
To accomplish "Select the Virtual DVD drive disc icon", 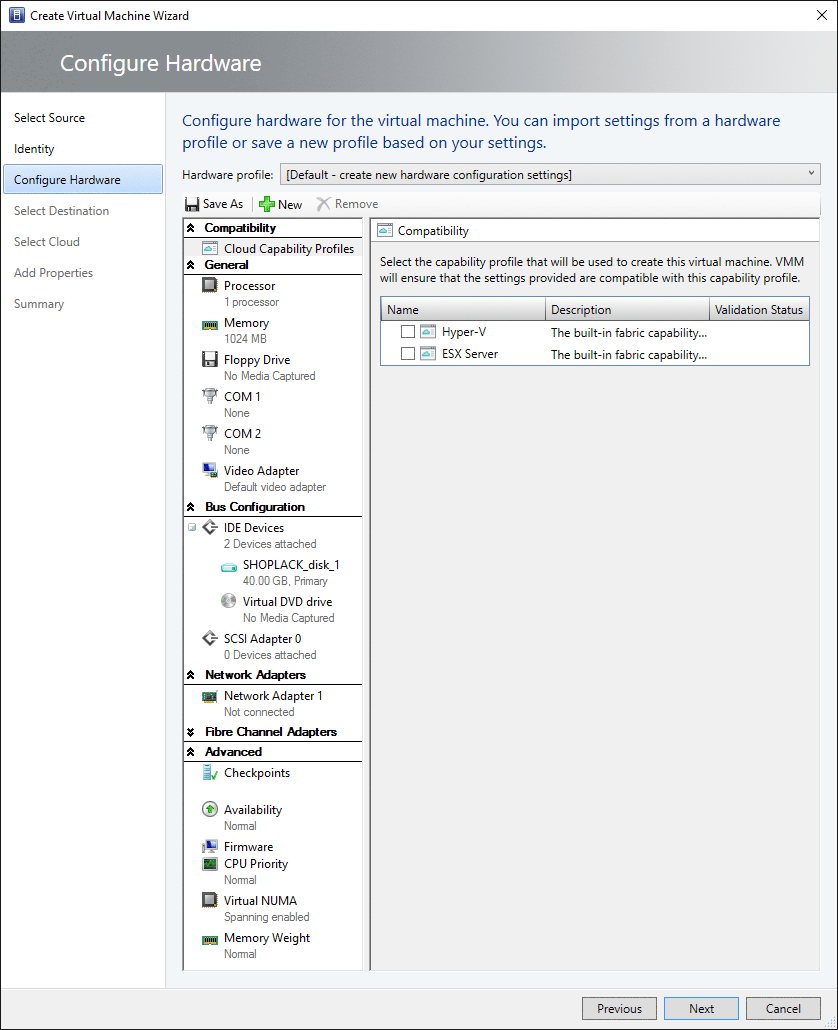I will click(229, 601).
